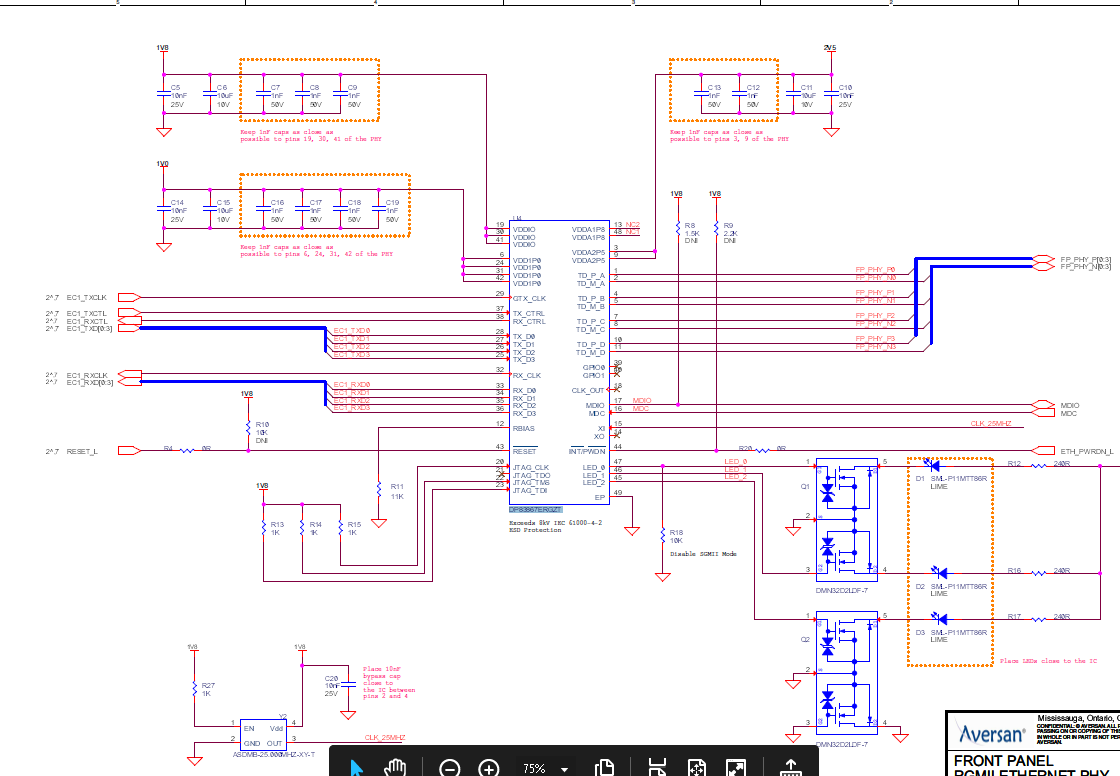Click the RBIAS pin label
This screenshot has width=1120, height=776.
(524, 428)
